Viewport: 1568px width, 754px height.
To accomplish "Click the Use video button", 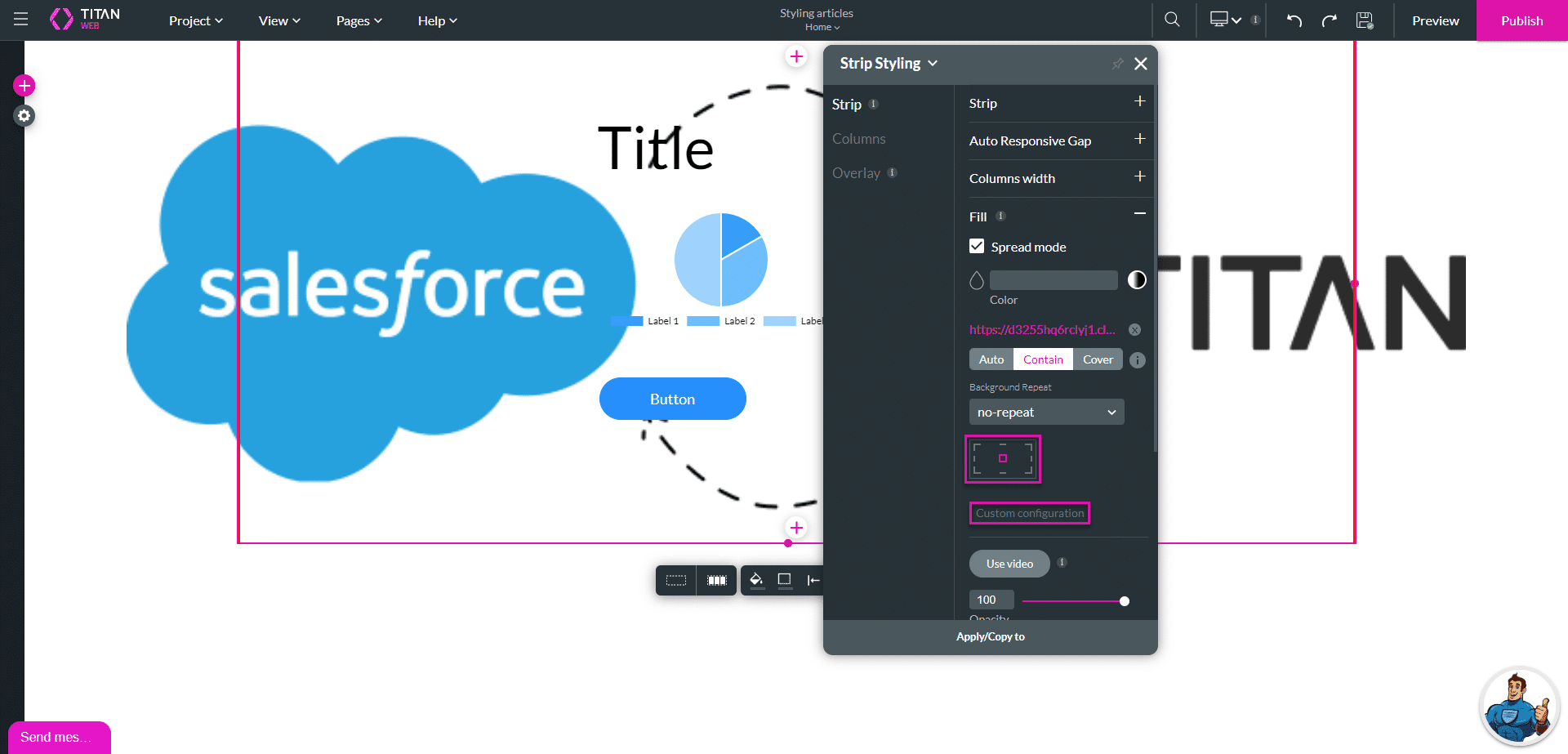I will (1009, 564).
